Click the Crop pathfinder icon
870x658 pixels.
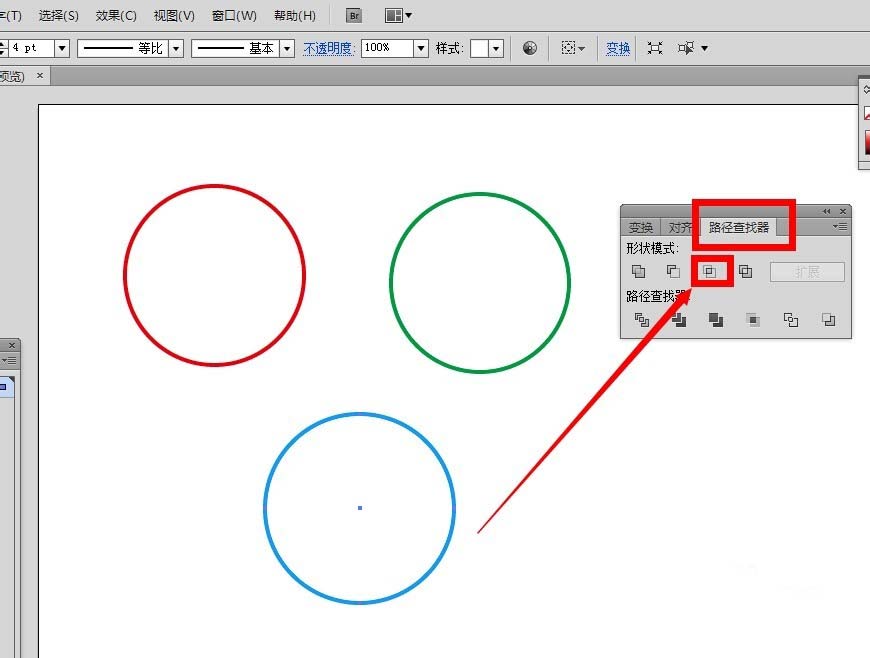pyautogui.click(x=753, y=320)
